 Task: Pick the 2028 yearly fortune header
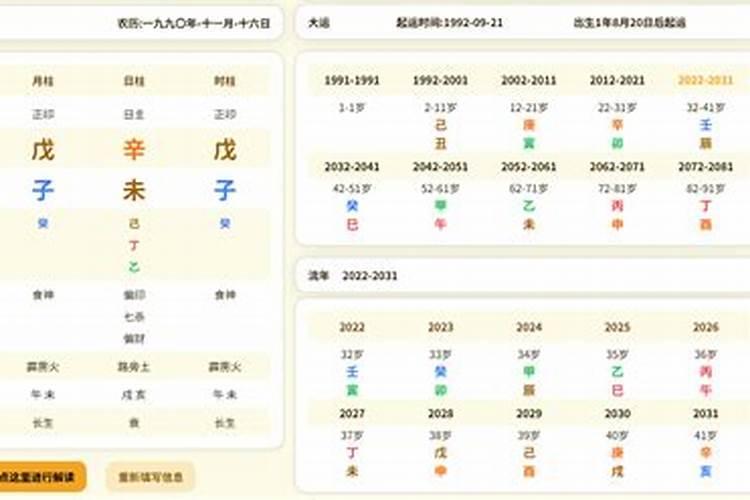440,413
